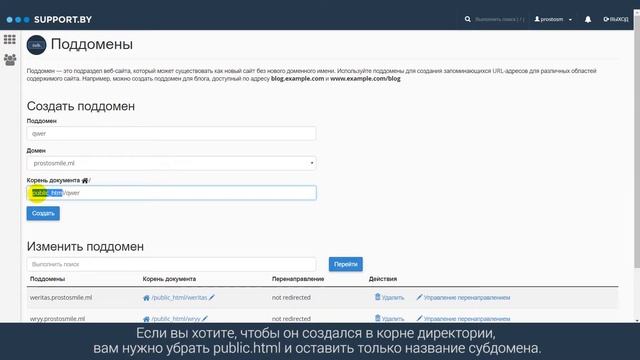Click Удалить for wryy.prostosmile.ml

click(389, 319)
